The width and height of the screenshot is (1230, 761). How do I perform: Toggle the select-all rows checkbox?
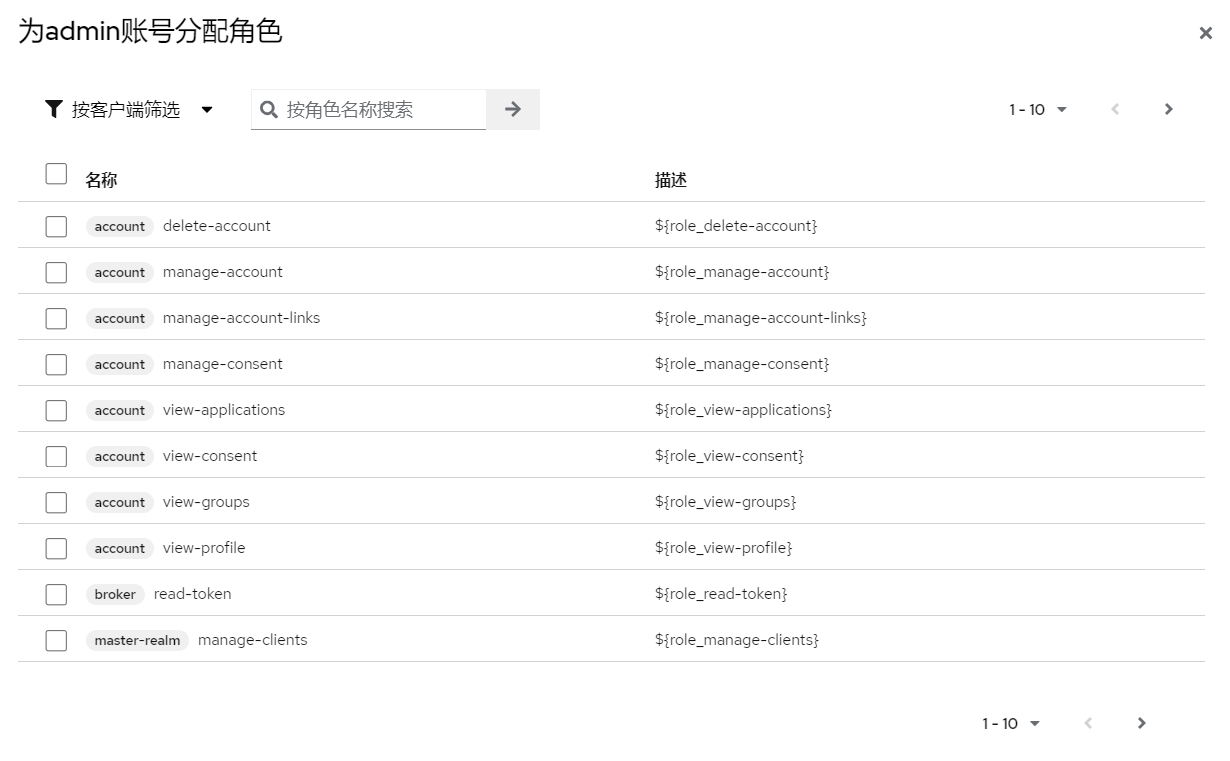click(x=56, y=174)
